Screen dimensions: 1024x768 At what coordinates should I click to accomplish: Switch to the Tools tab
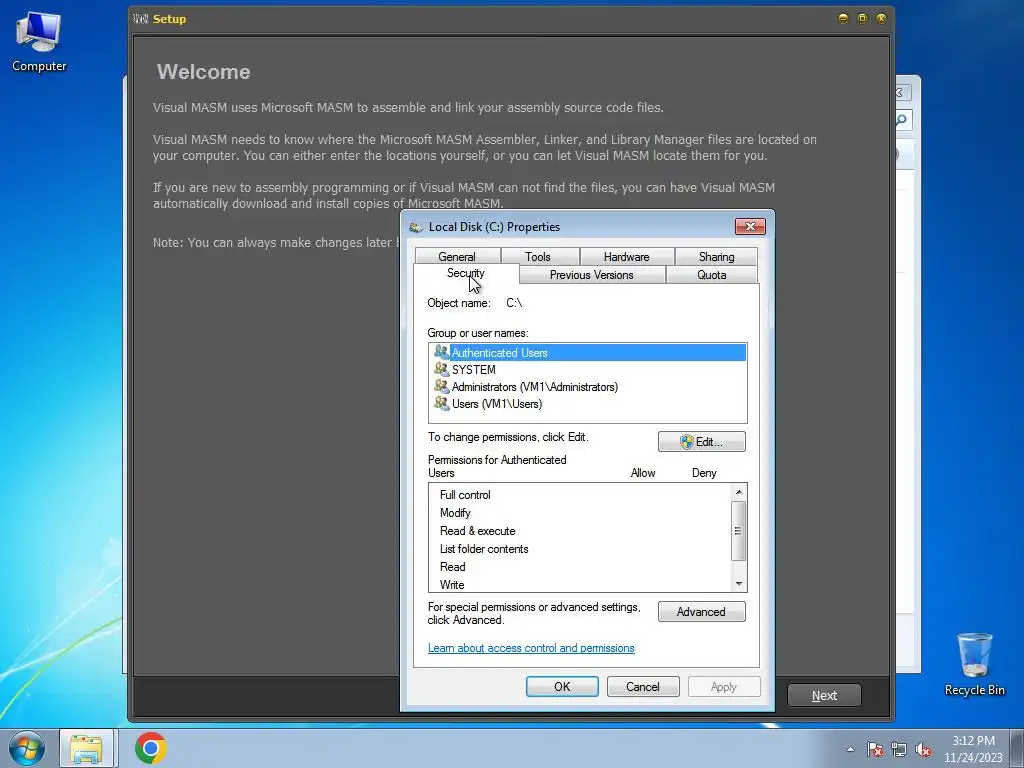click(x=538, y=257)
